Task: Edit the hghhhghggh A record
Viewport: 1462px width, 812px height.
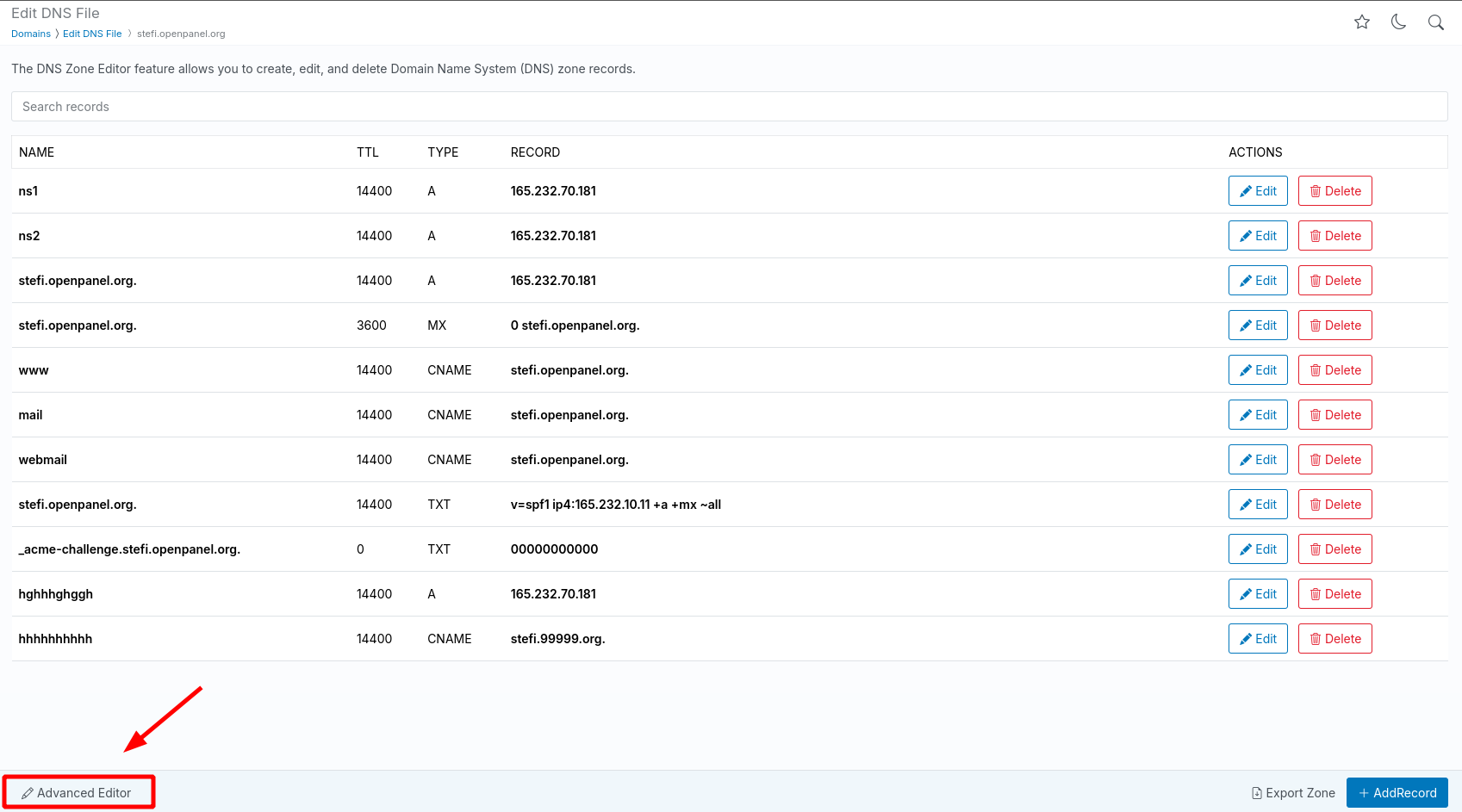Action: 1258,594
